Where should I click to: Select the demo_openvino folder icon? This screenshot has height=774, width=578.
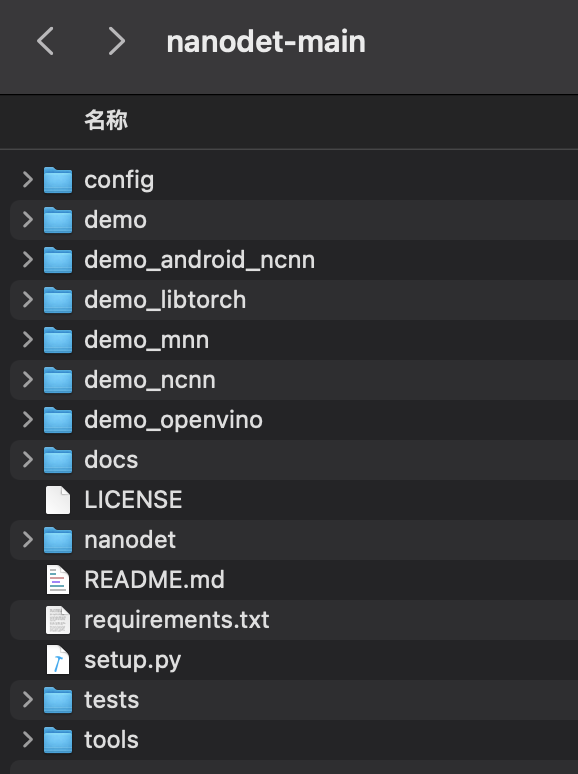click(58, 420)
